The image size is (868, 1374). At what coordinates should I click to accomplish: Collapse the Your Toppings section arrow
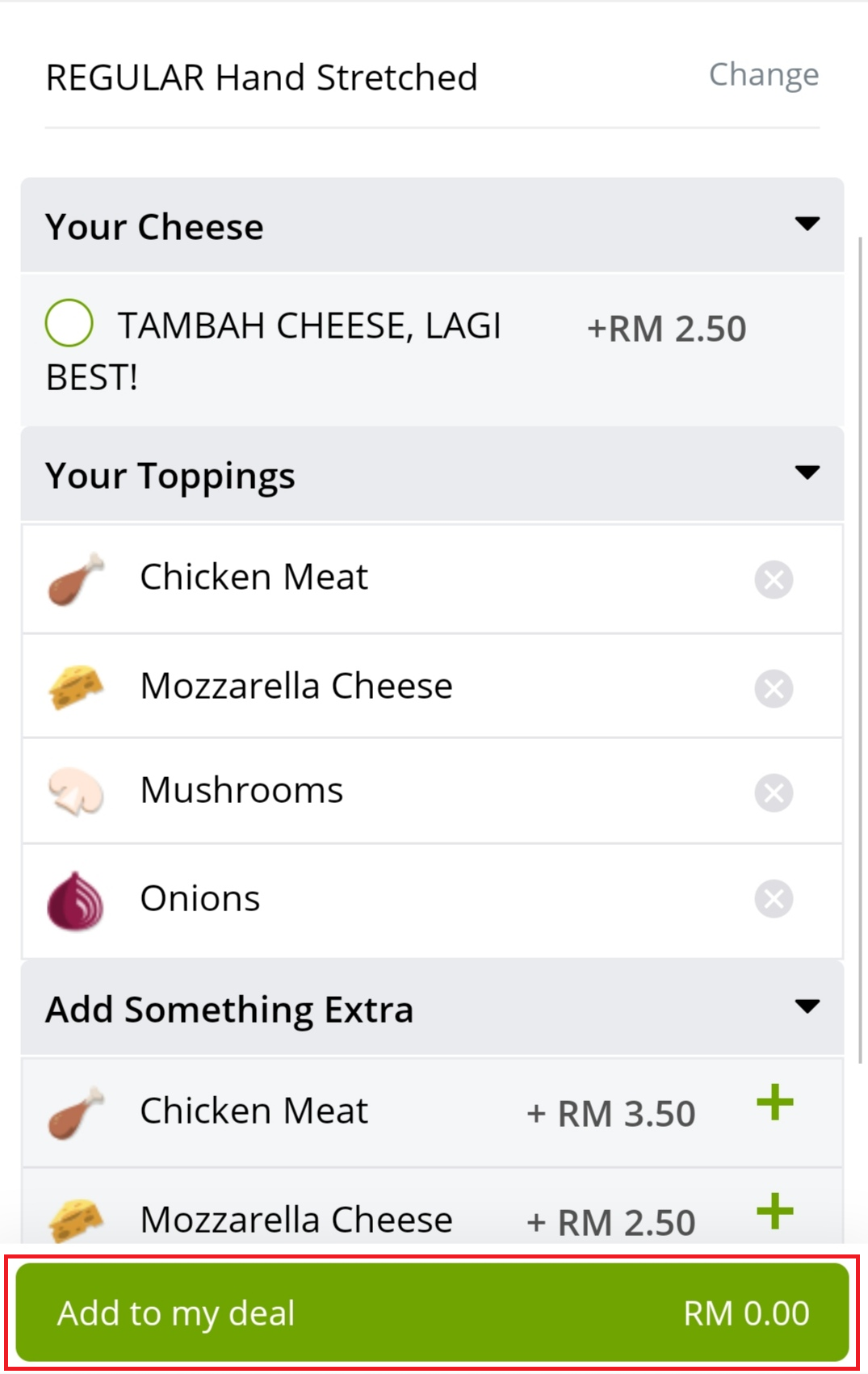coord(807,473)
